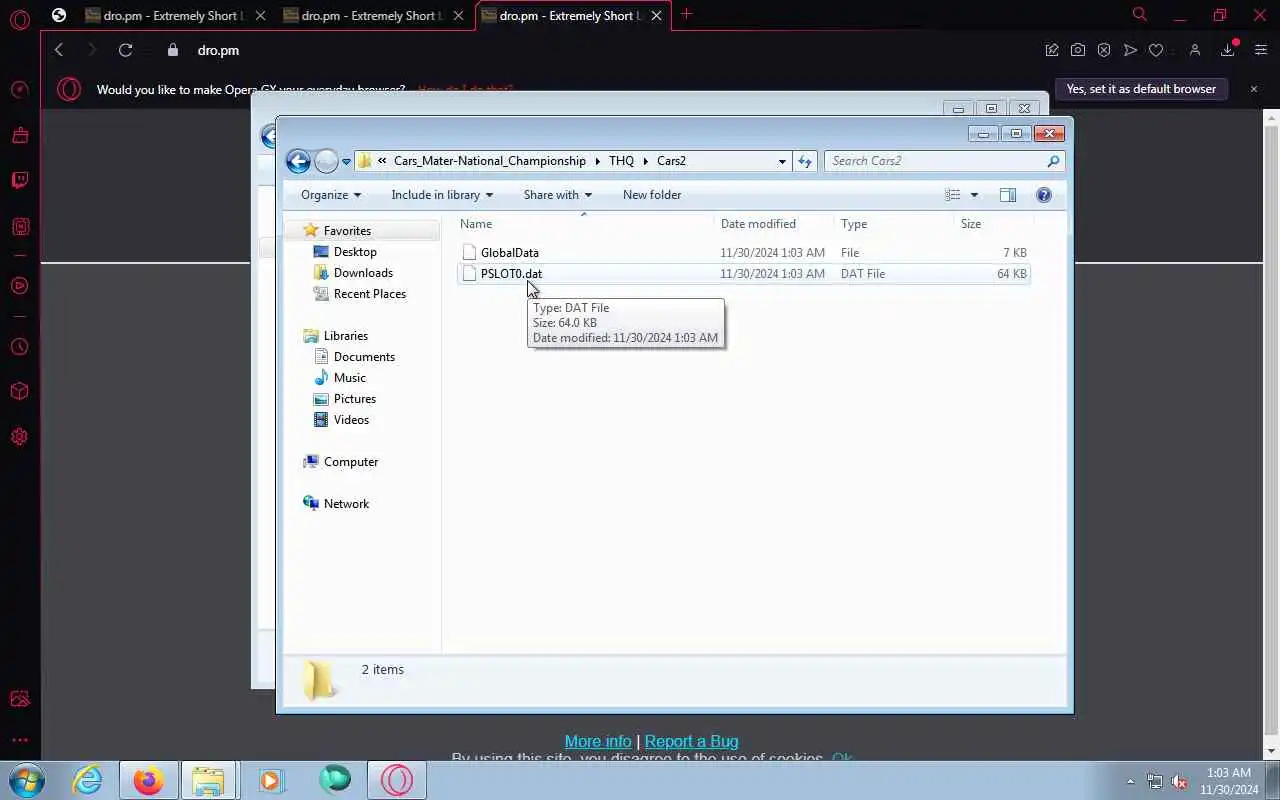Sort by Date modified column
Viewport: 1280px width, 800px height.
(775, 224)
